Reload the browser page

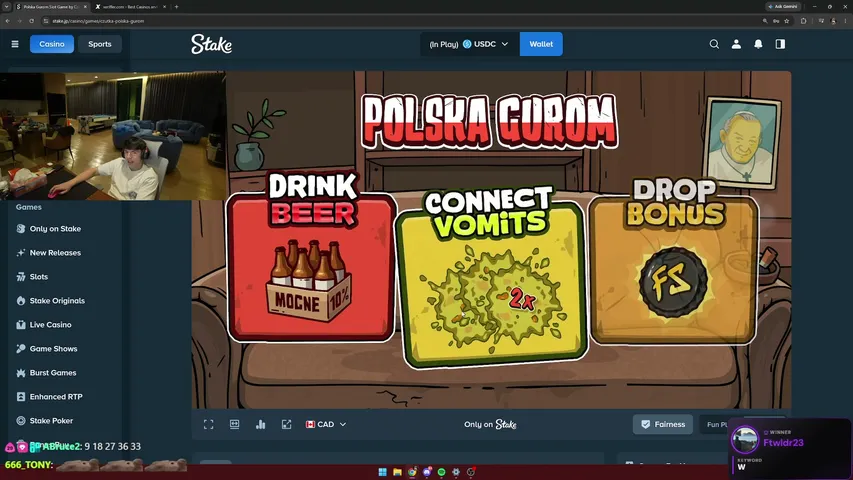pos(32,21)
